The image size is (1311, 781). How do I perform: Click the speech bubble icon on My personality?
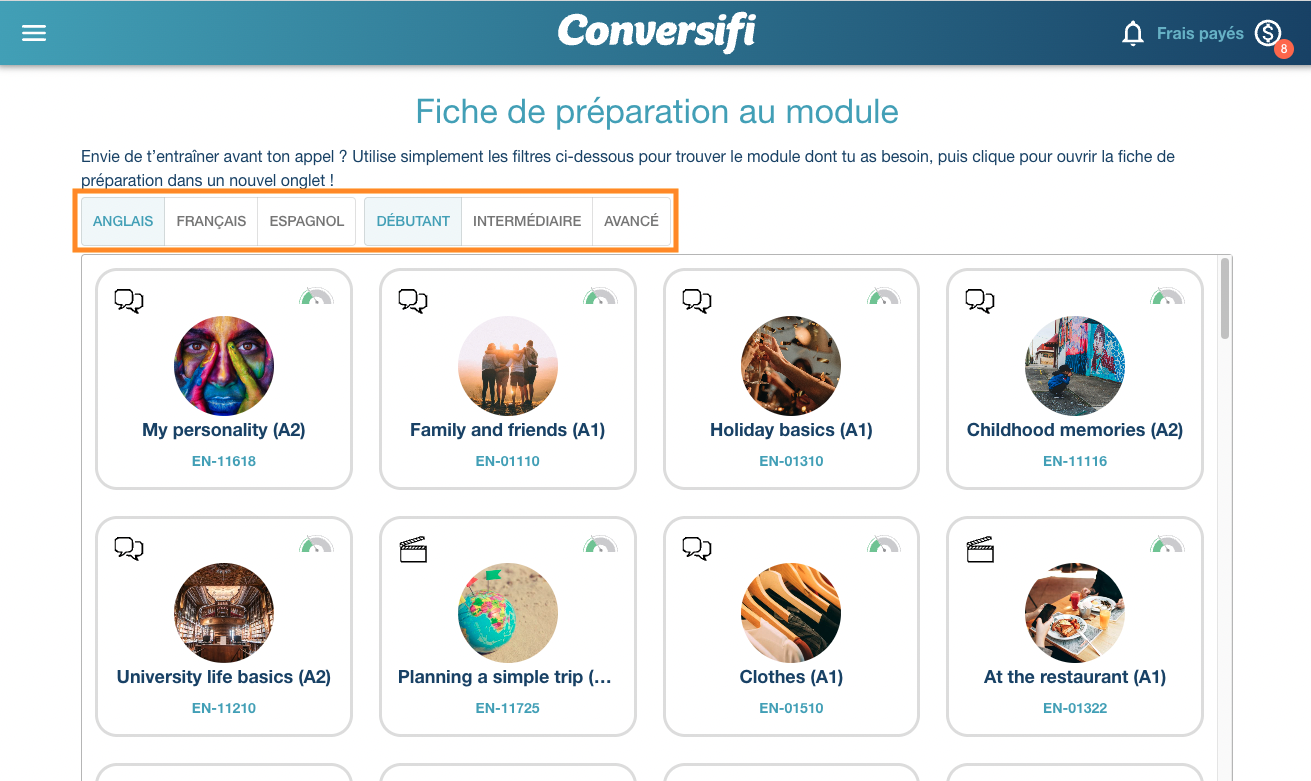tap(128, 300)
